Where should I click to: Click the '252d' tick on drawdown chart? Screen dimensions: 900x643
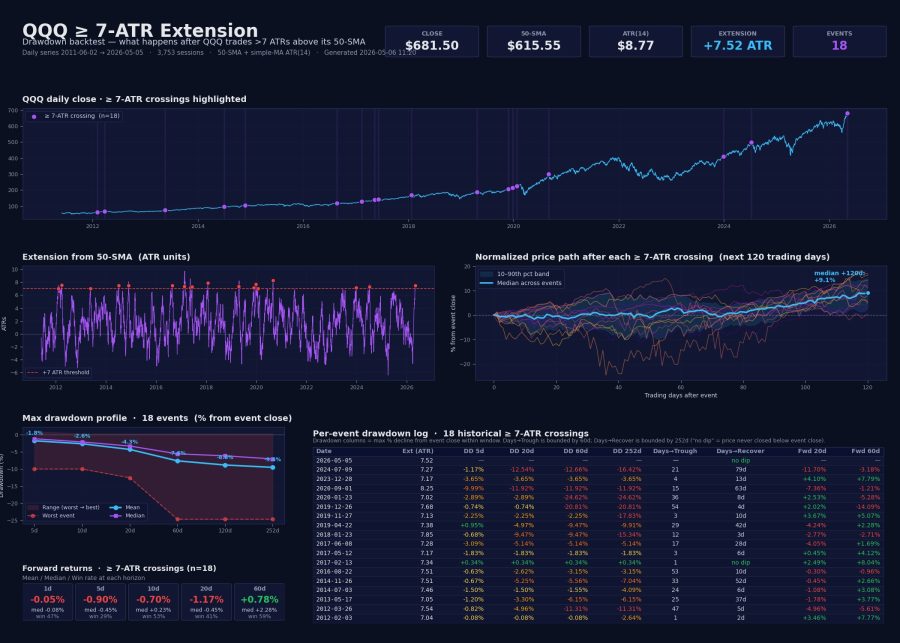tap(272, 530)
